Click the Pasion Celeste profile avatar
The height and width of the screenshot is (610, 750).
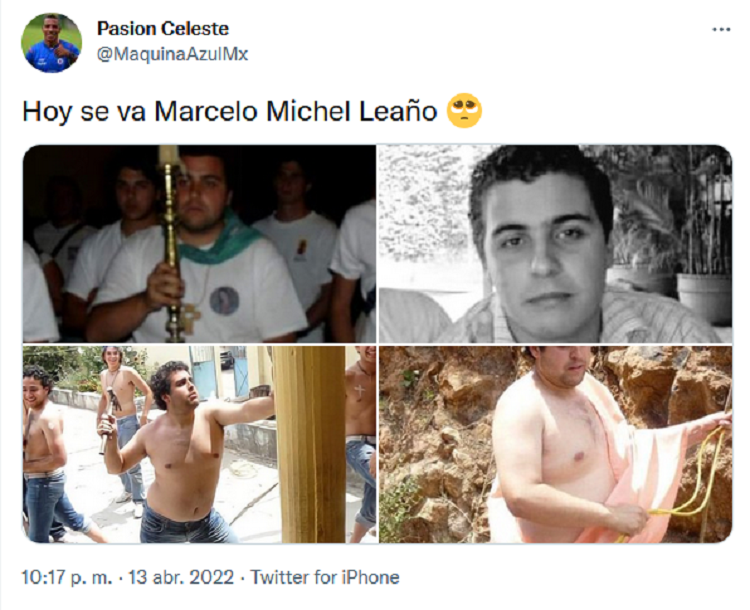(52, 43)
